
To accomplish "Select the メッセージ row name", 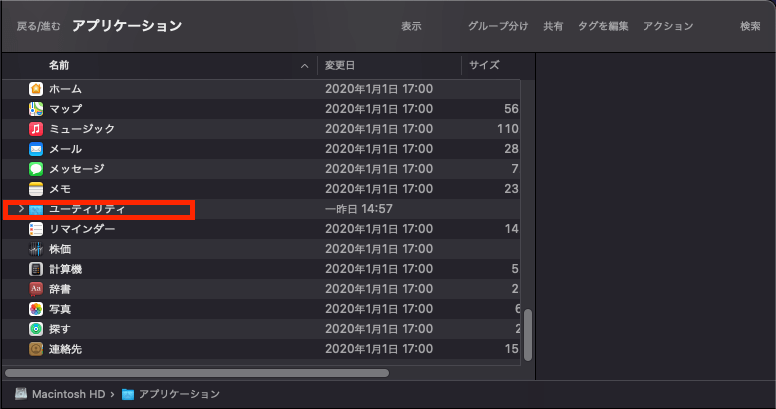I will (77, 169).
